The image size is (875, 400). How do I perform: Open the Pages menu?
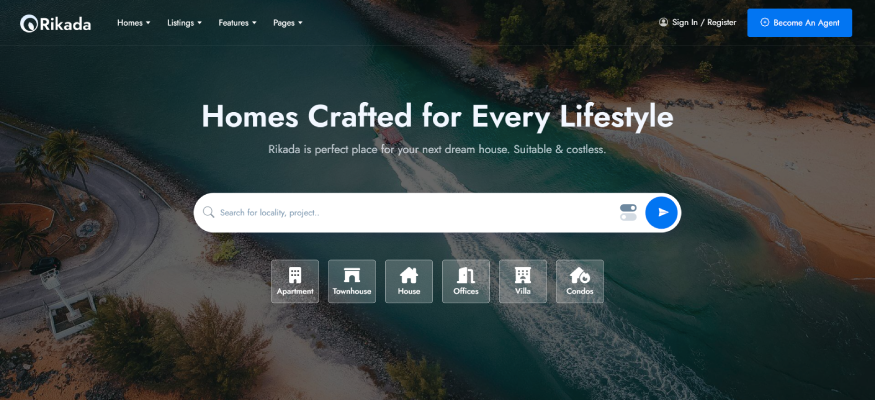click(x=287, y=23)
